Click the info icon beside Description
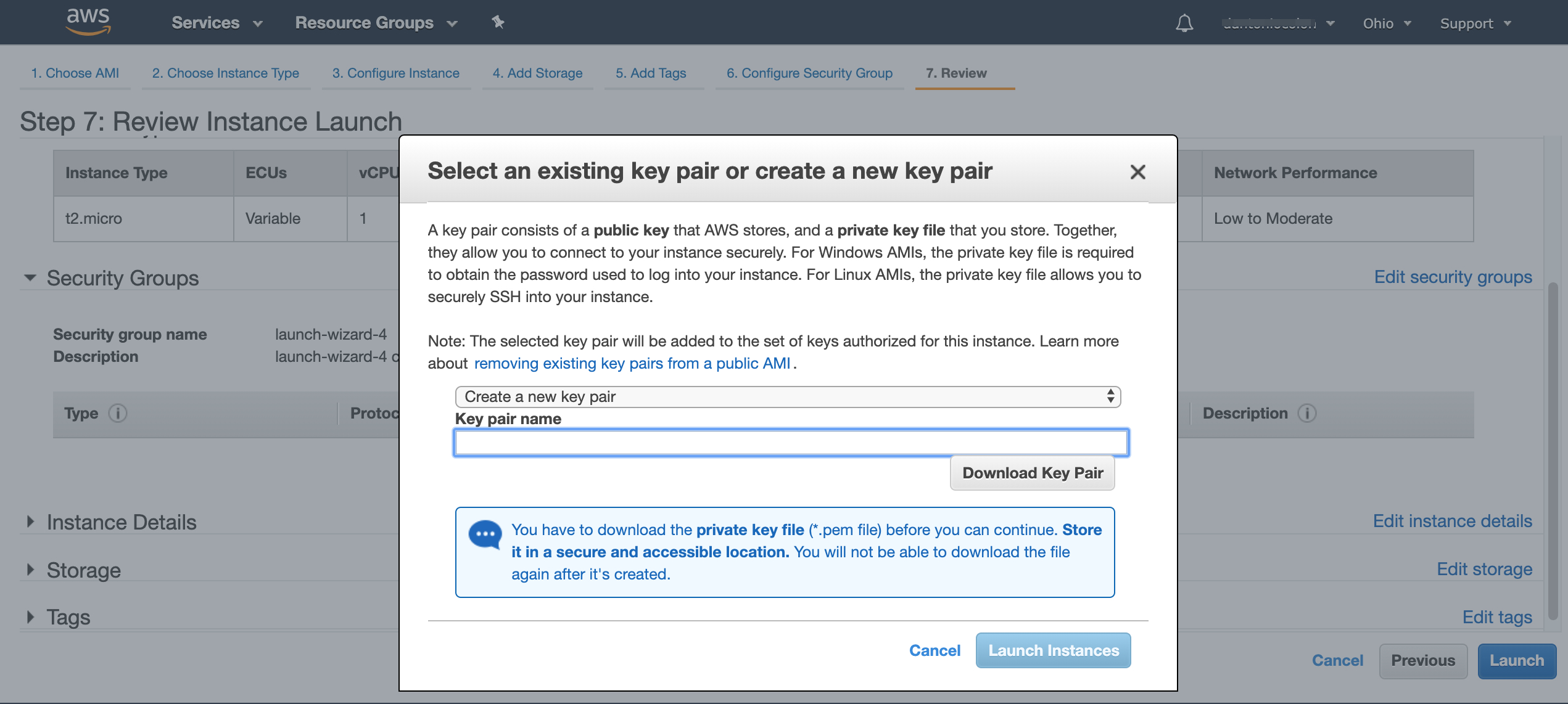Screen dimensions: 1568x704 [x=1306, y=413]
